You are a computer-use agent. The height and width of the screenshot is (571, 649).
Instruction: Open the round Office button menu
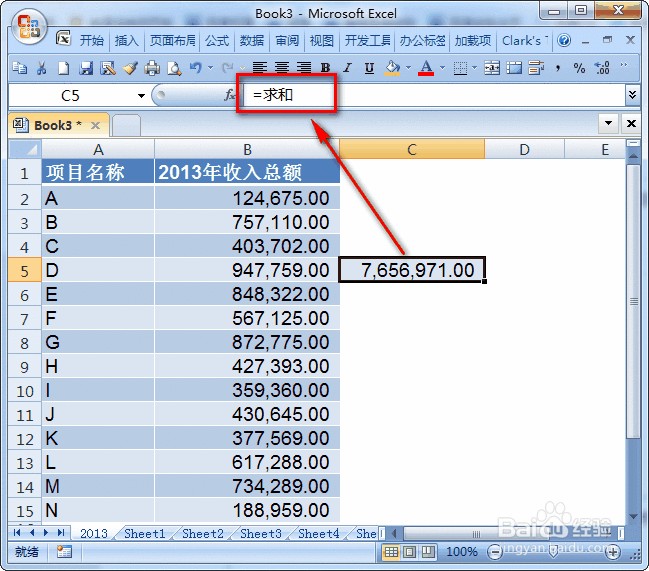pyautogui.click(x=28, y=26)
